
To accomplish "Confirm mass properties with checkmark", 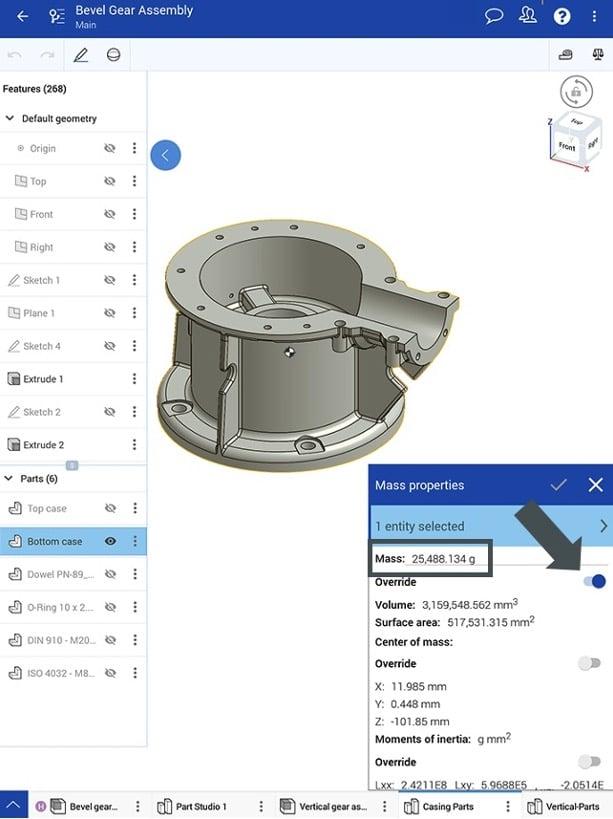I will (559, 485).
